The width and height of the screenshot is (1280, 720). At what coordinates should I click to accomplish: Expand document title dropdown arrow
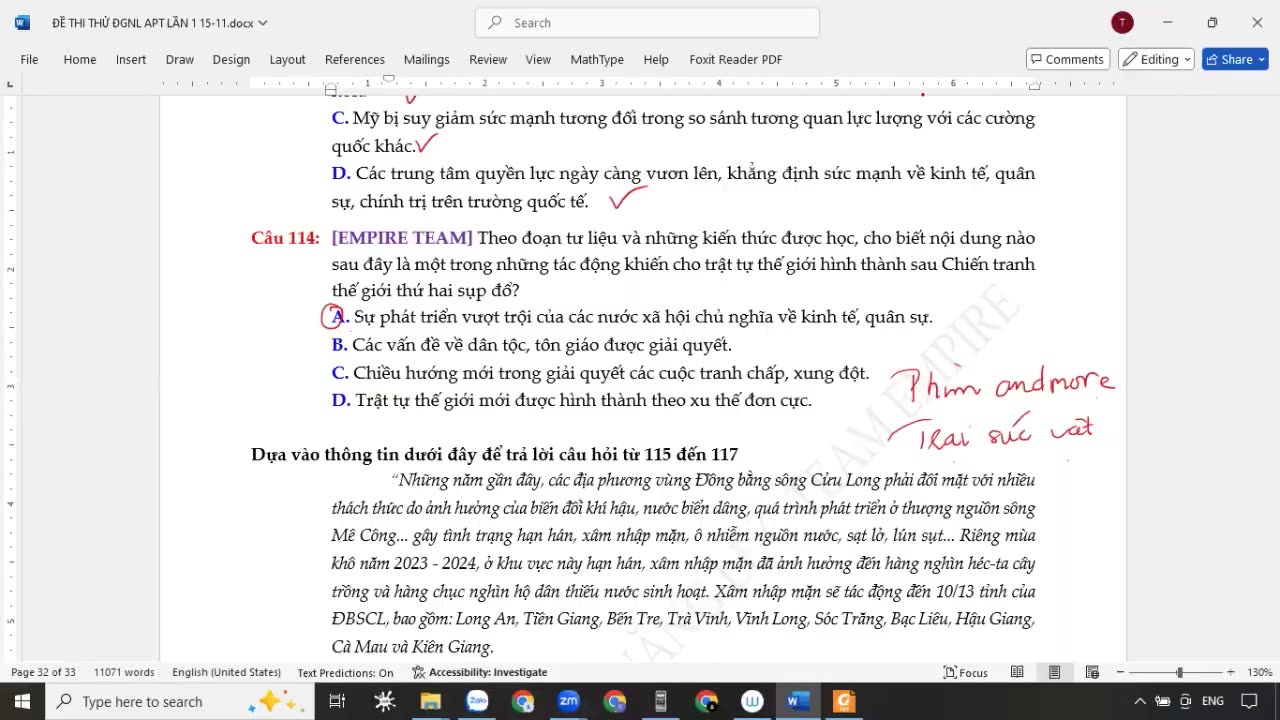(x=263, y=23)
